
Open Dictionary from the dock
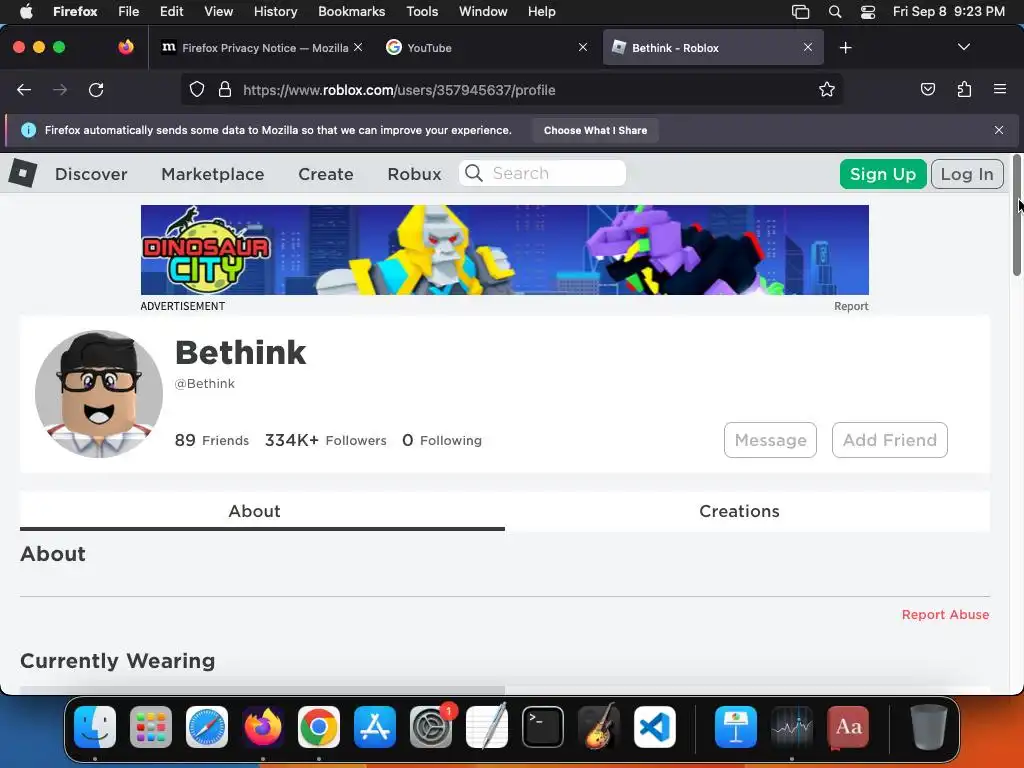click(848, 727)
